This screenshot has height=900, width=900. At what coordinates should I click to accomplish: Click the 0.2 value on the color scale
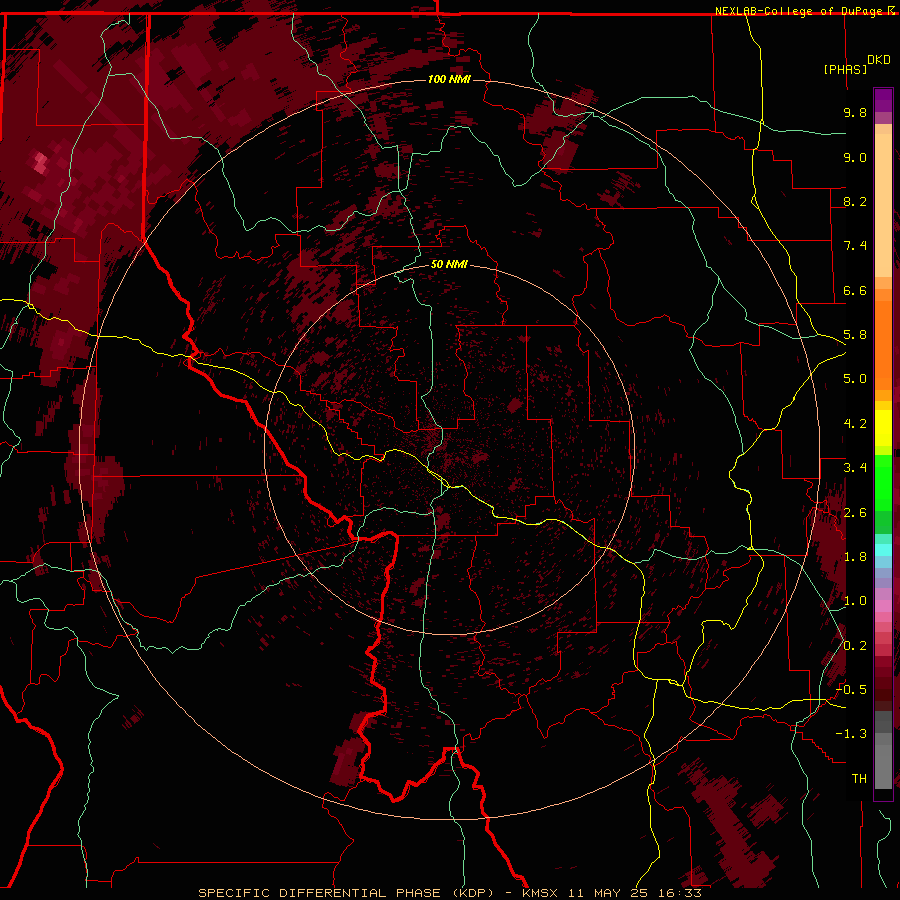coord(855,646)
